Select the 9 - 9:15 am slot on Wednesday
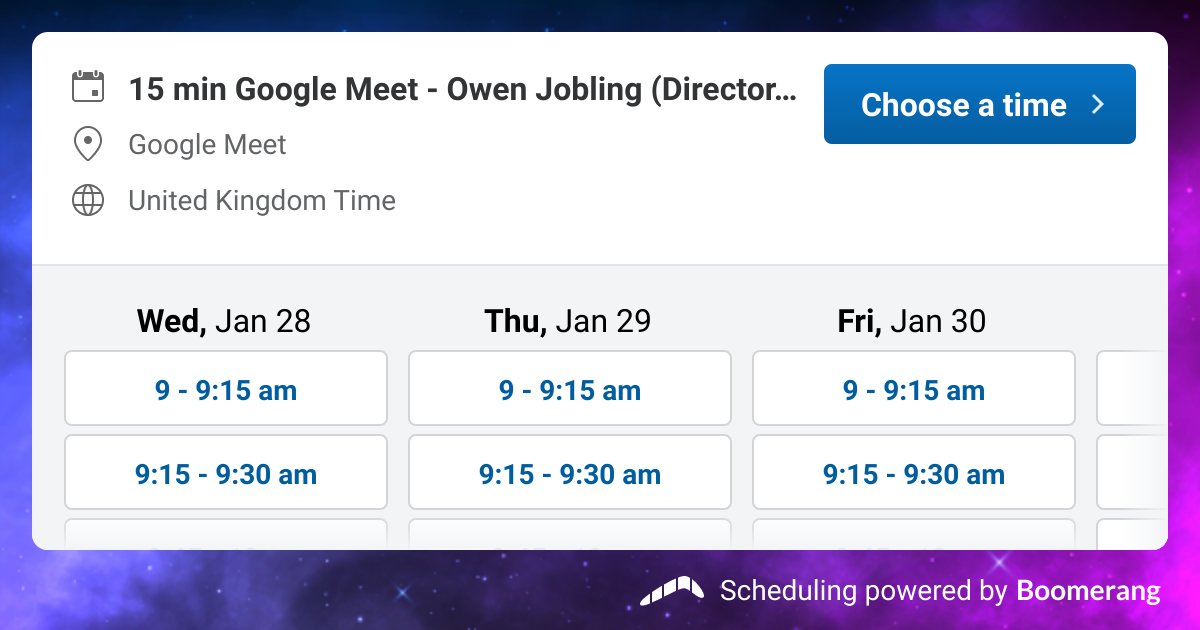1200x630 pixels. [x=225, y=388]
